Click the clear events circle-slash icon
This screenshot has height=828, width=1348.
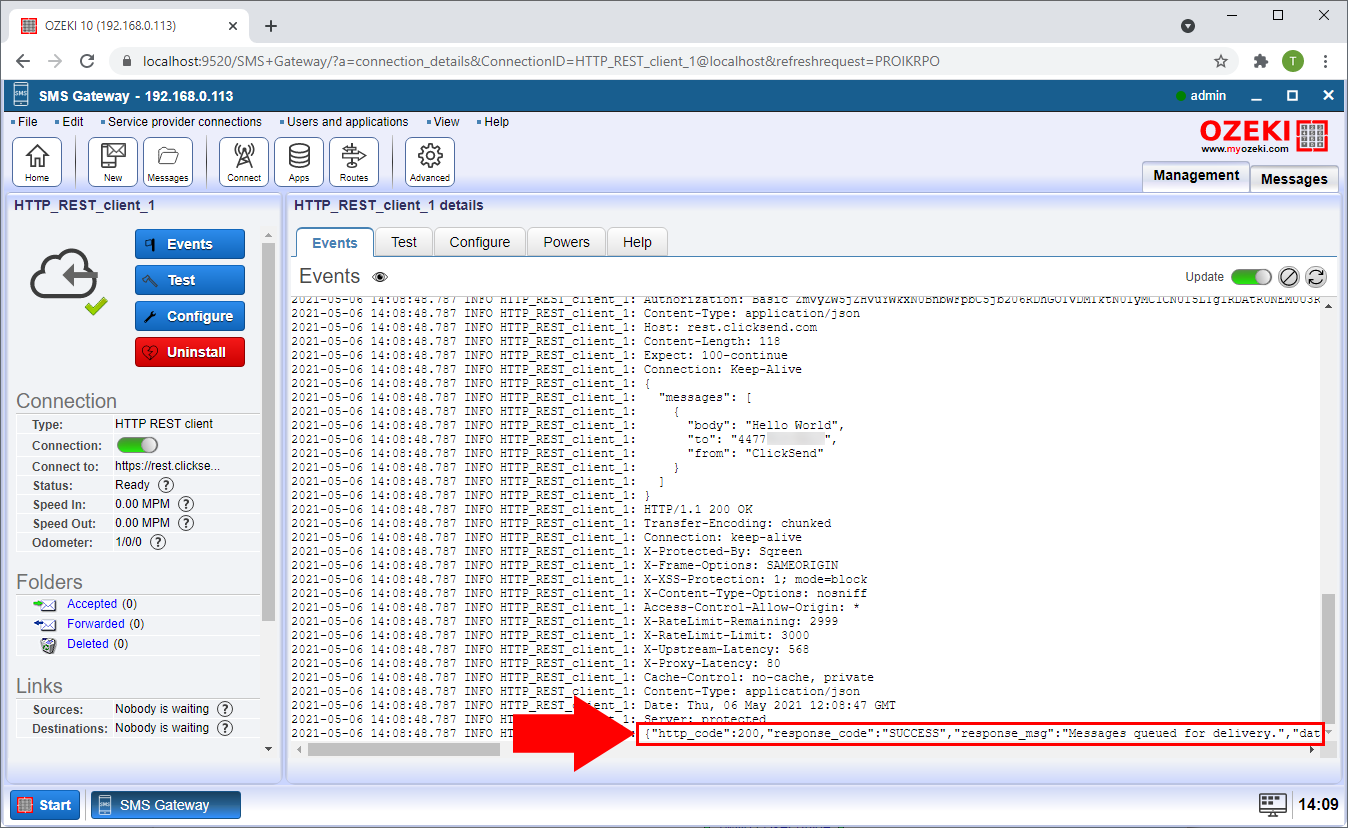tap(1289, 277)
